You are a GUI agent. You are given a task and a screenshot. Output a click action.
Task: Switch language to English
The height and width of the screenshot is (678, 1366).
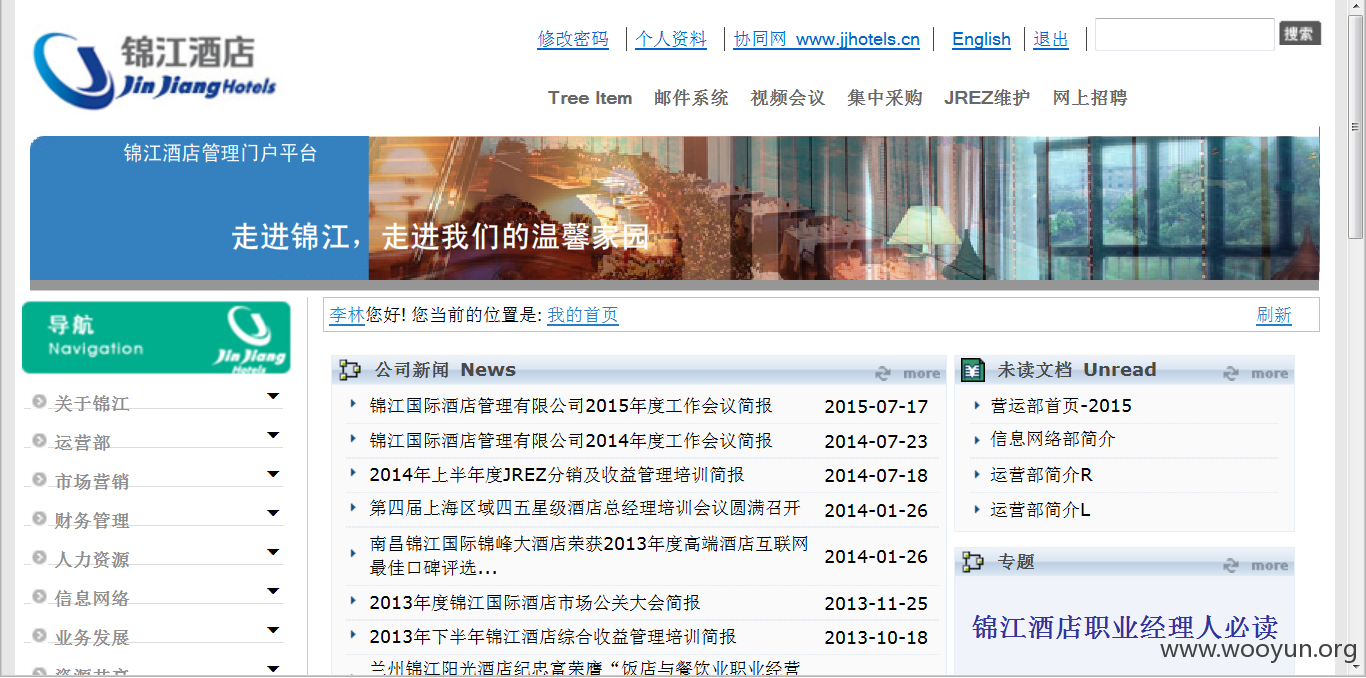(x=981, y=39)
